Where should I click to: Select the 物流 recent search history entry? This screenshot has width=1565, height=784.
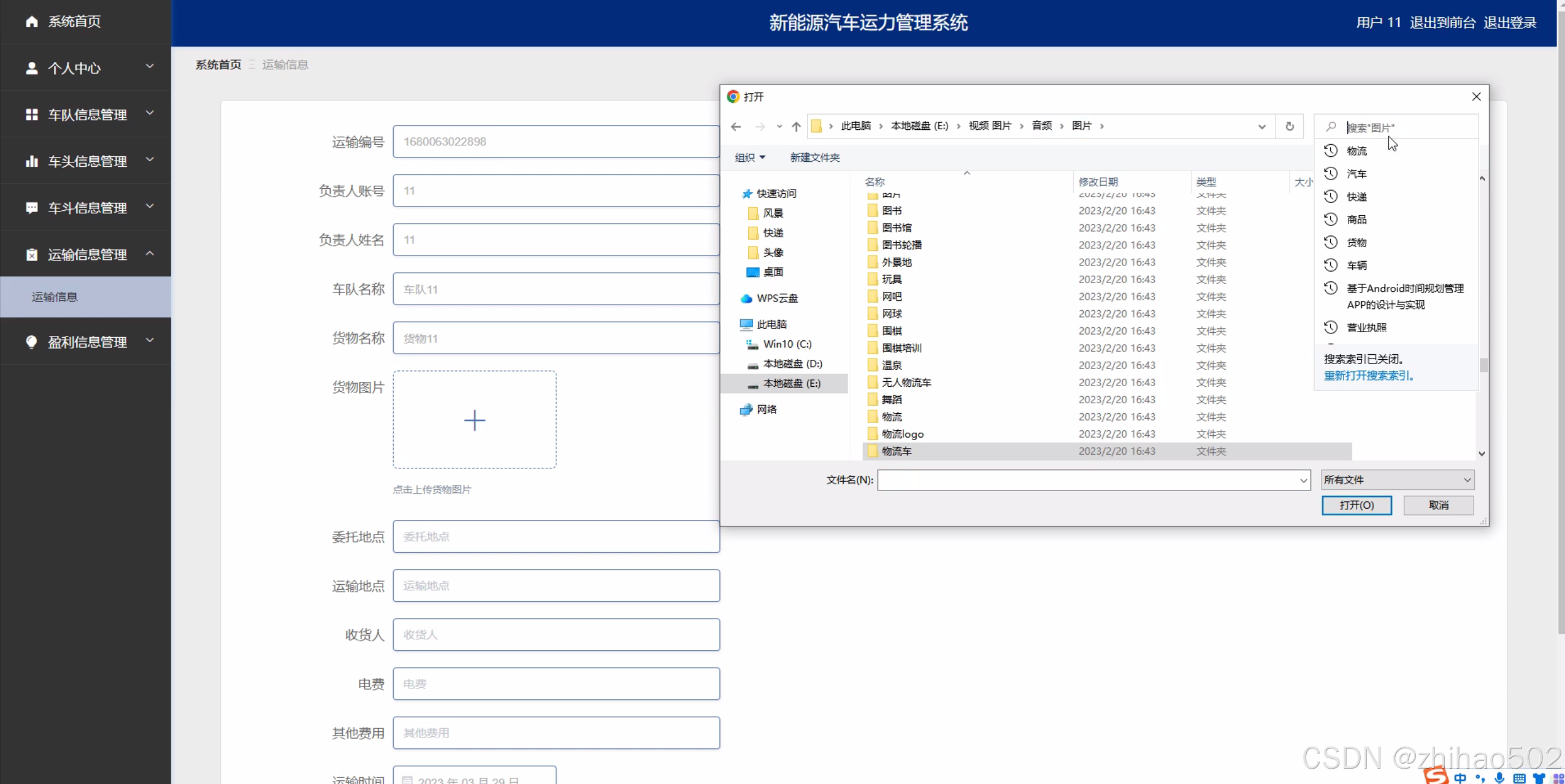pyautogui.click(x=1356, y=151)
